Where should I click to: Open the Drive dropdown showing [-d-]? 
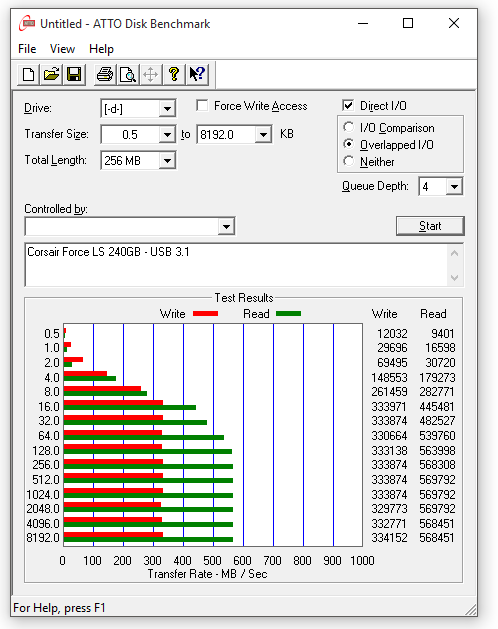click(x=167, y=109)
